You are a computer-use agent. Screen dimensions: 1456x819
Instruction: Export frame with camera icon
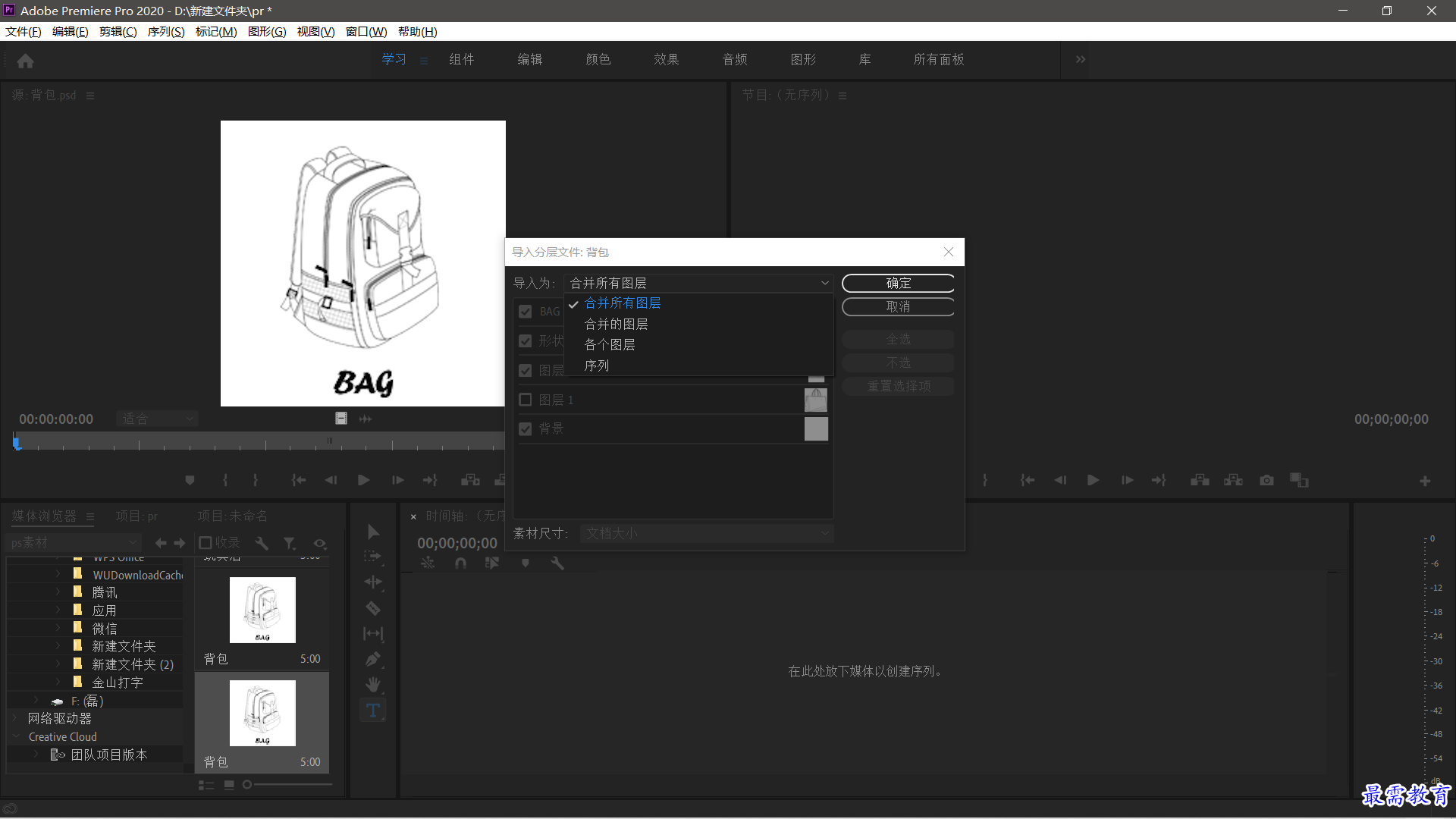point(1266,480)
